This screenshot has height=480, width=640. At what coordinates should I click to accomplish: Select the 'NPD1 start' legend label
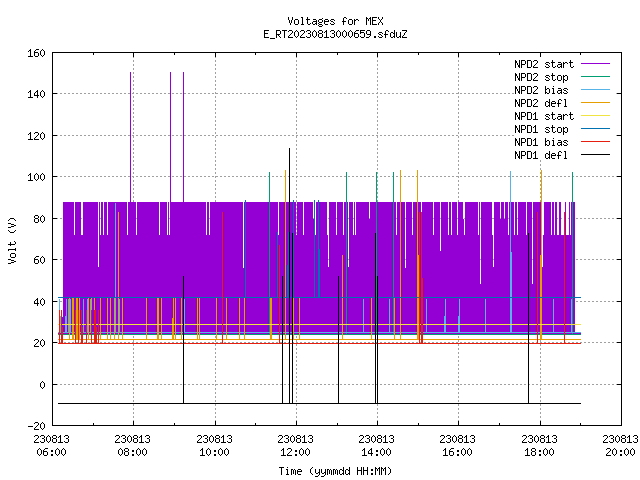pos(544,116)
